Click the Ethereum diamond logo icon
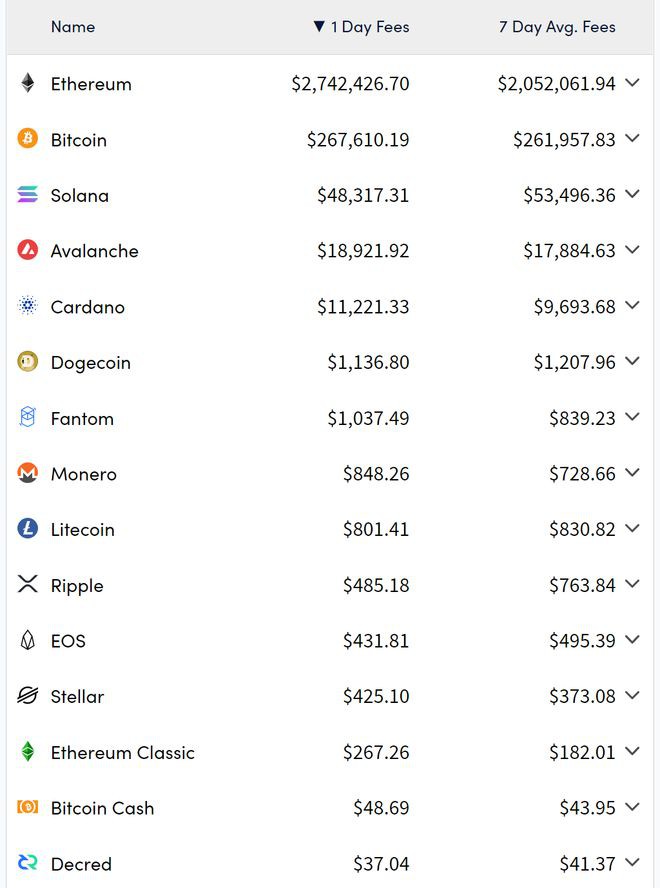Viewport: 660px width, 888px height. 28,84
